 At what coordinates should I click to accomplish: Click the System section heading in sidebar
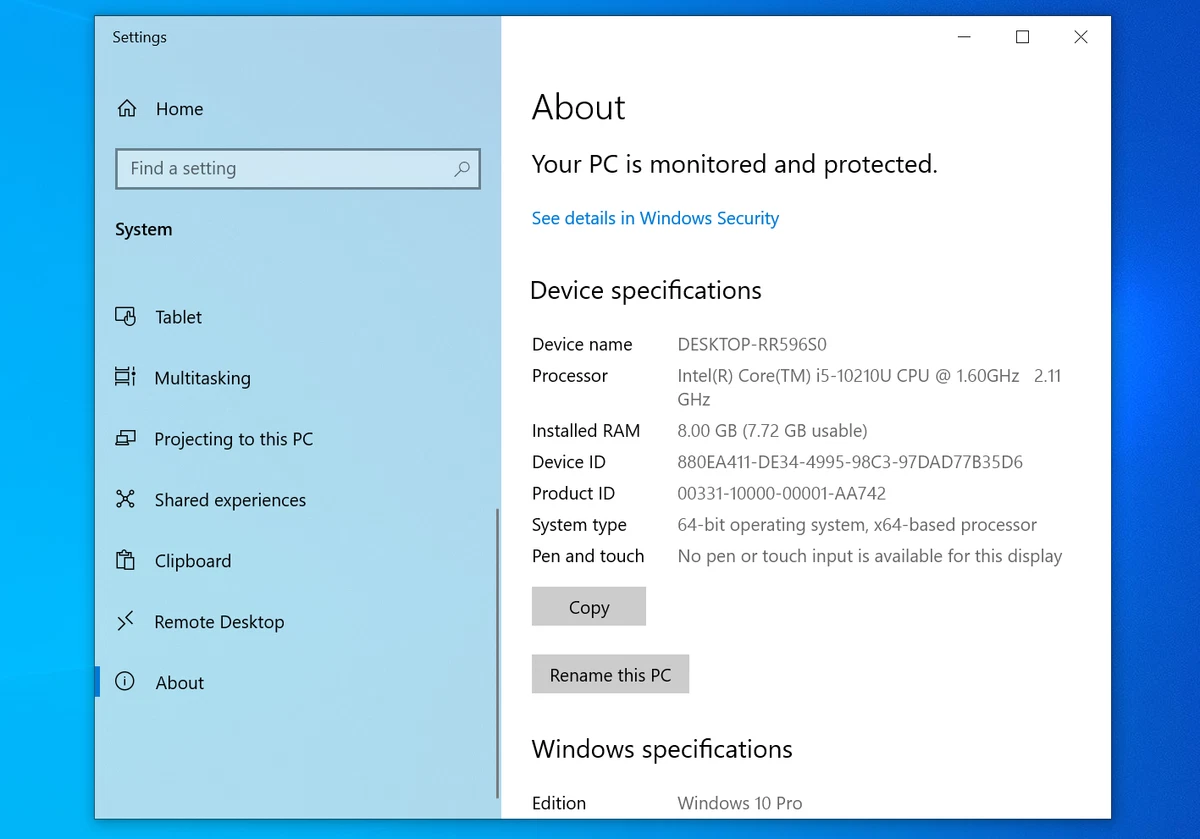(x=144, y=229)
